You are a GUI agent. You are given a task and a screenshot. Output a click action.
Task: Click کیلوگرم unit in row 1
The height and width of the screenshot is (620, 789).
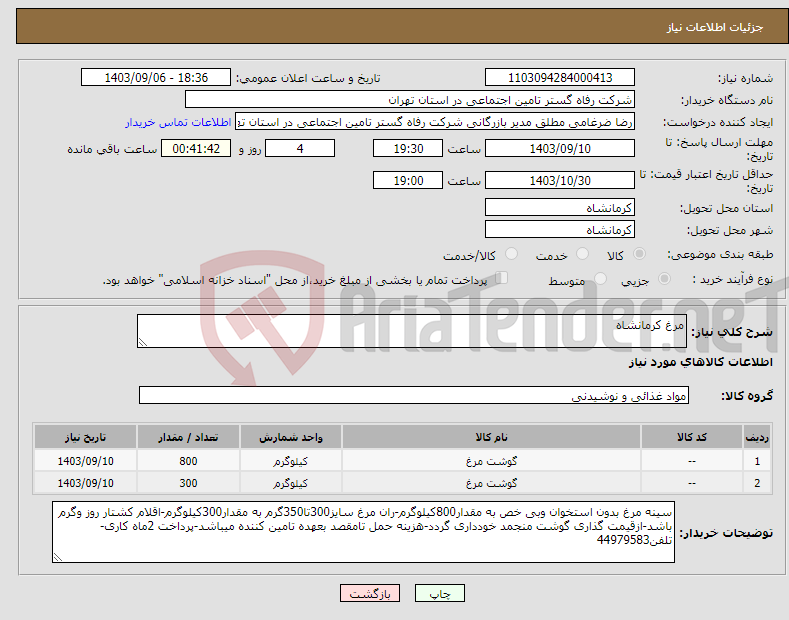point(291,461)
